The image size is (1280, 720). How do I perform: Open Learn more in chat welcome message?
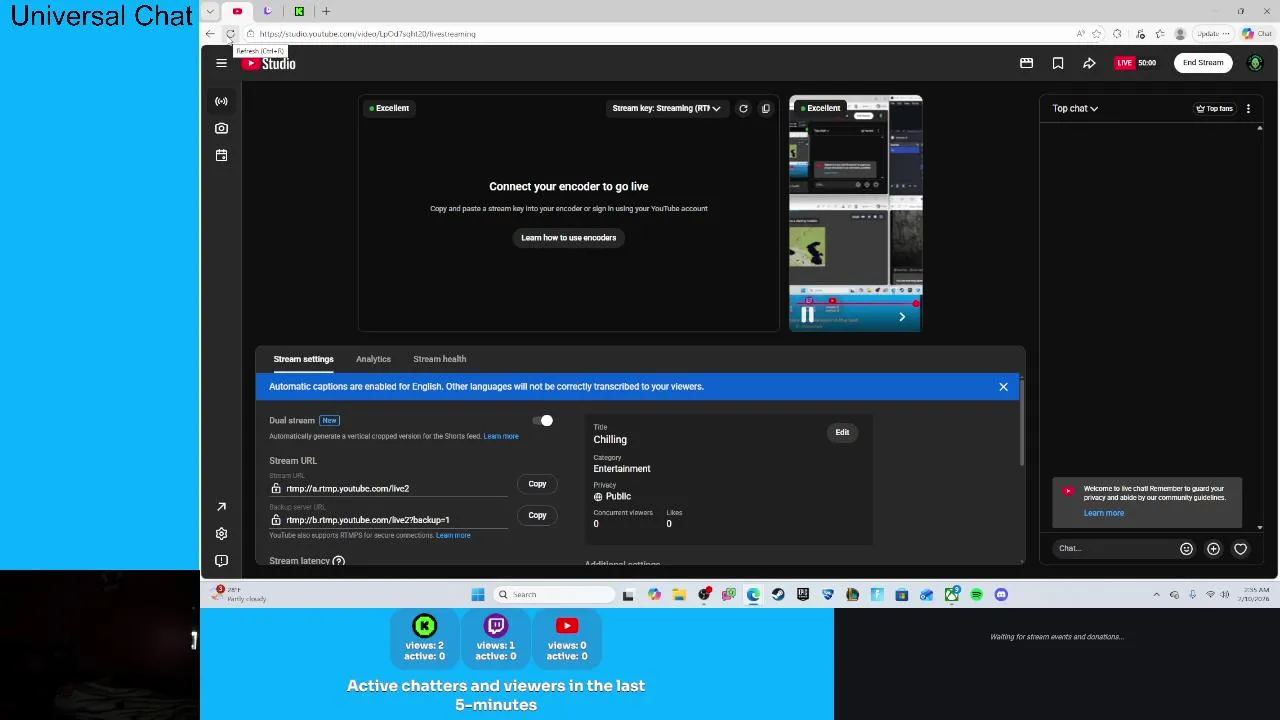pyautogui.click(x=1103, y=513)
